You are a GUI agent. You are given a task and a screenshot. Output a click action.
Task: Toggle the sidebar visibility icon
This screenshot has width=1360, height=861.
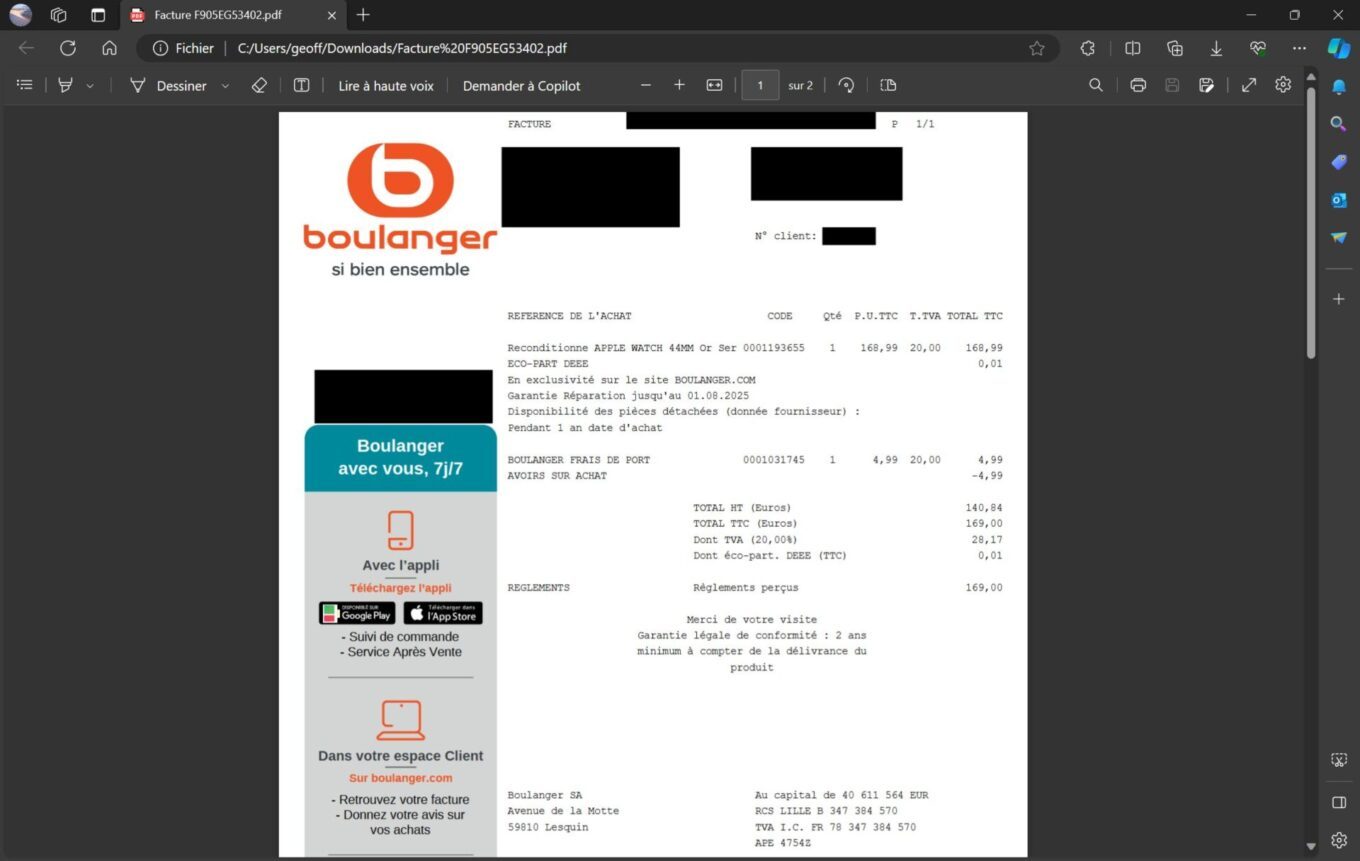click(x=1339, y=802)
